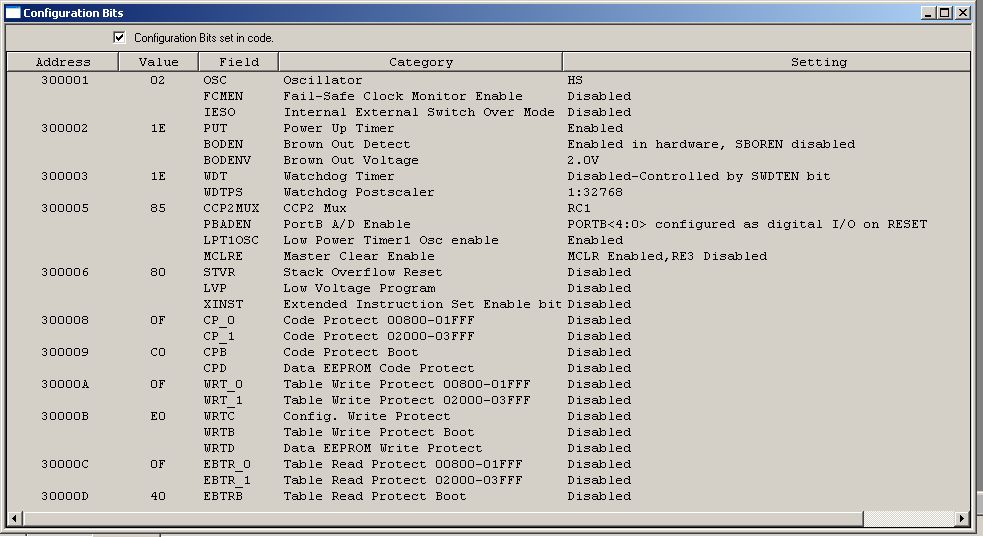Click the Address column header
The image size is (983, 537).
pos(63,62)
